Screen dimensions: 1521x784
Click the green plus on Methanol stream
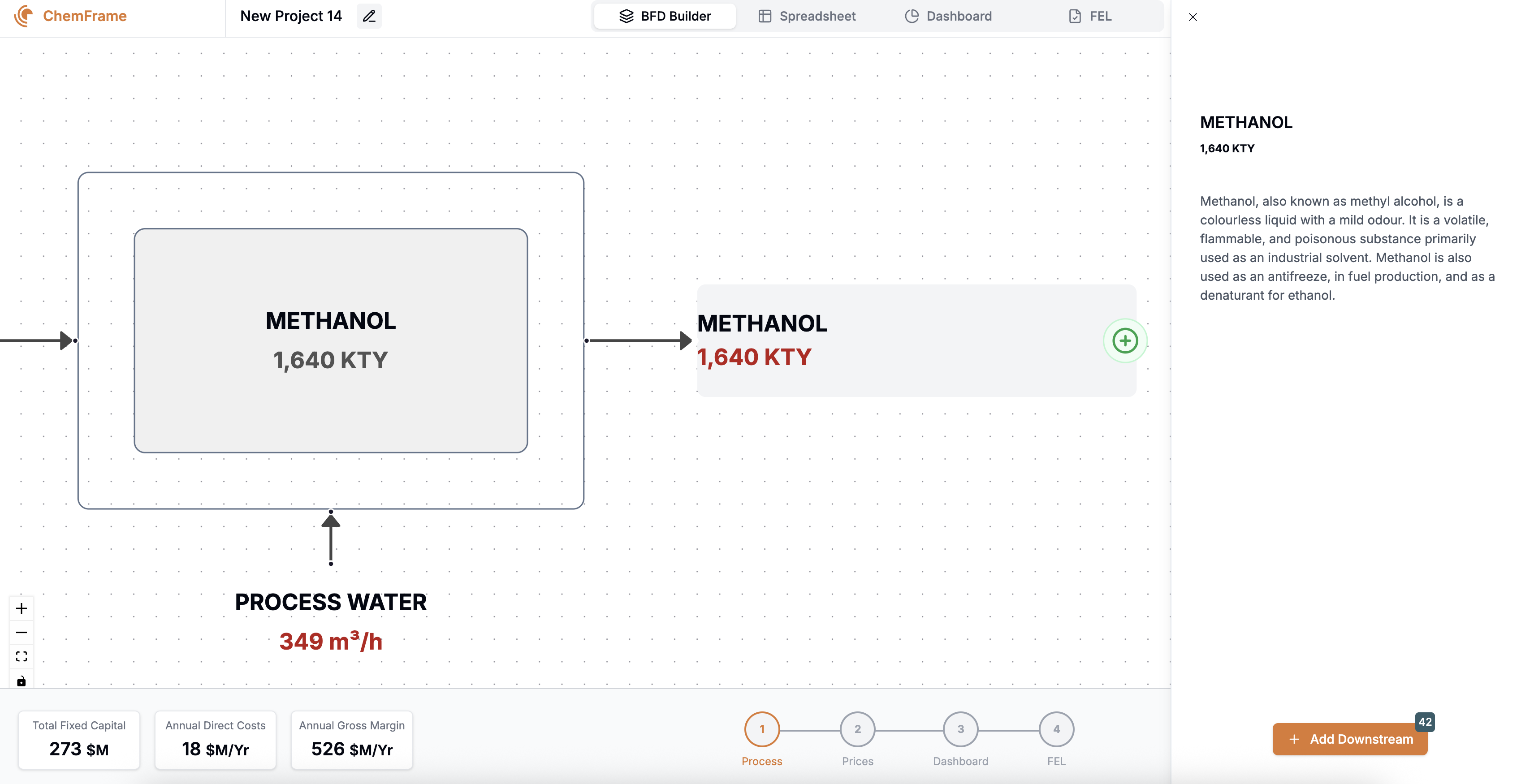[x=1125, y=340]
